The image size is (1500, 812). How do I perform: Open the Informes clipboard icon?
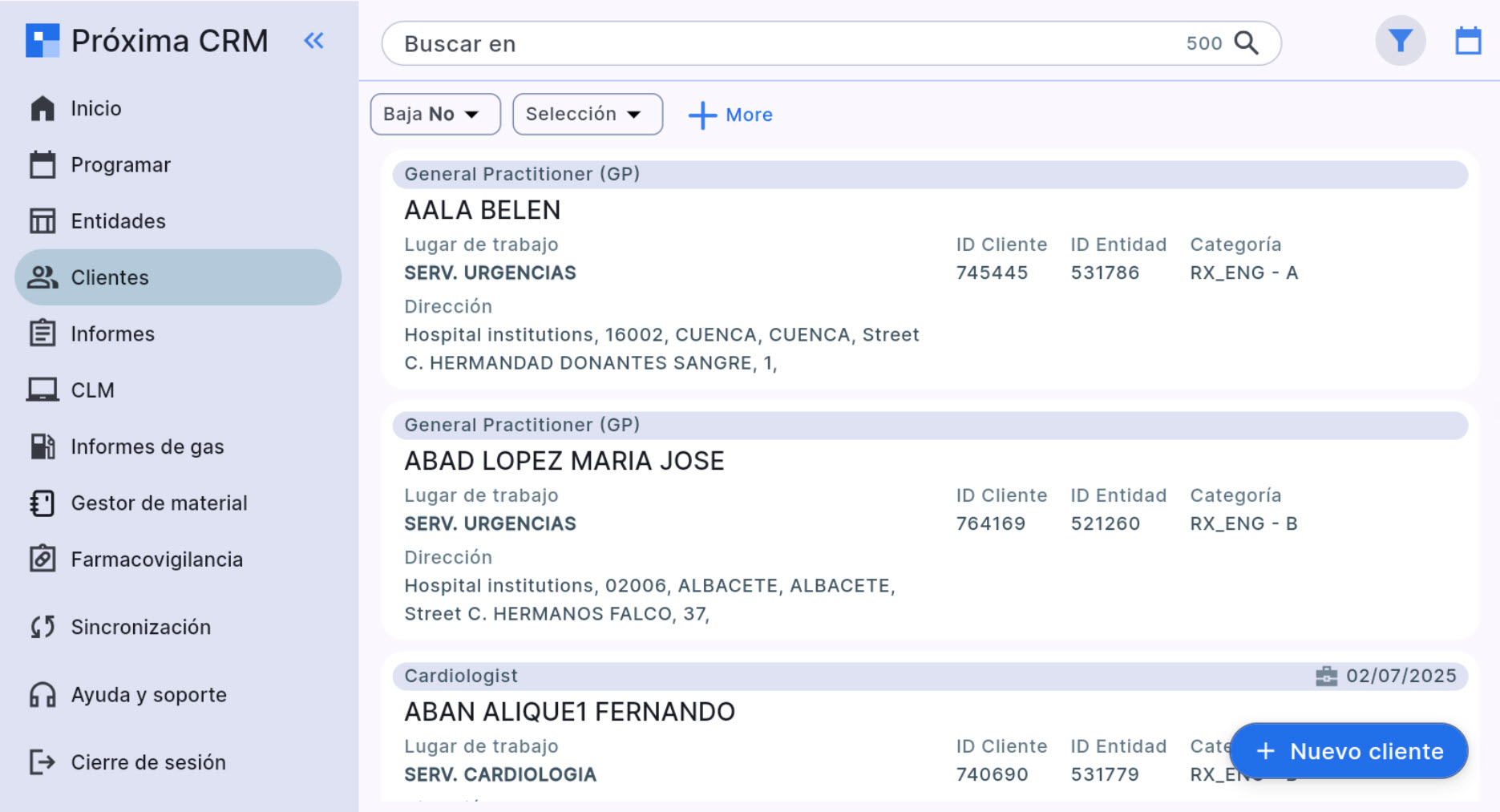pos(42,333)
